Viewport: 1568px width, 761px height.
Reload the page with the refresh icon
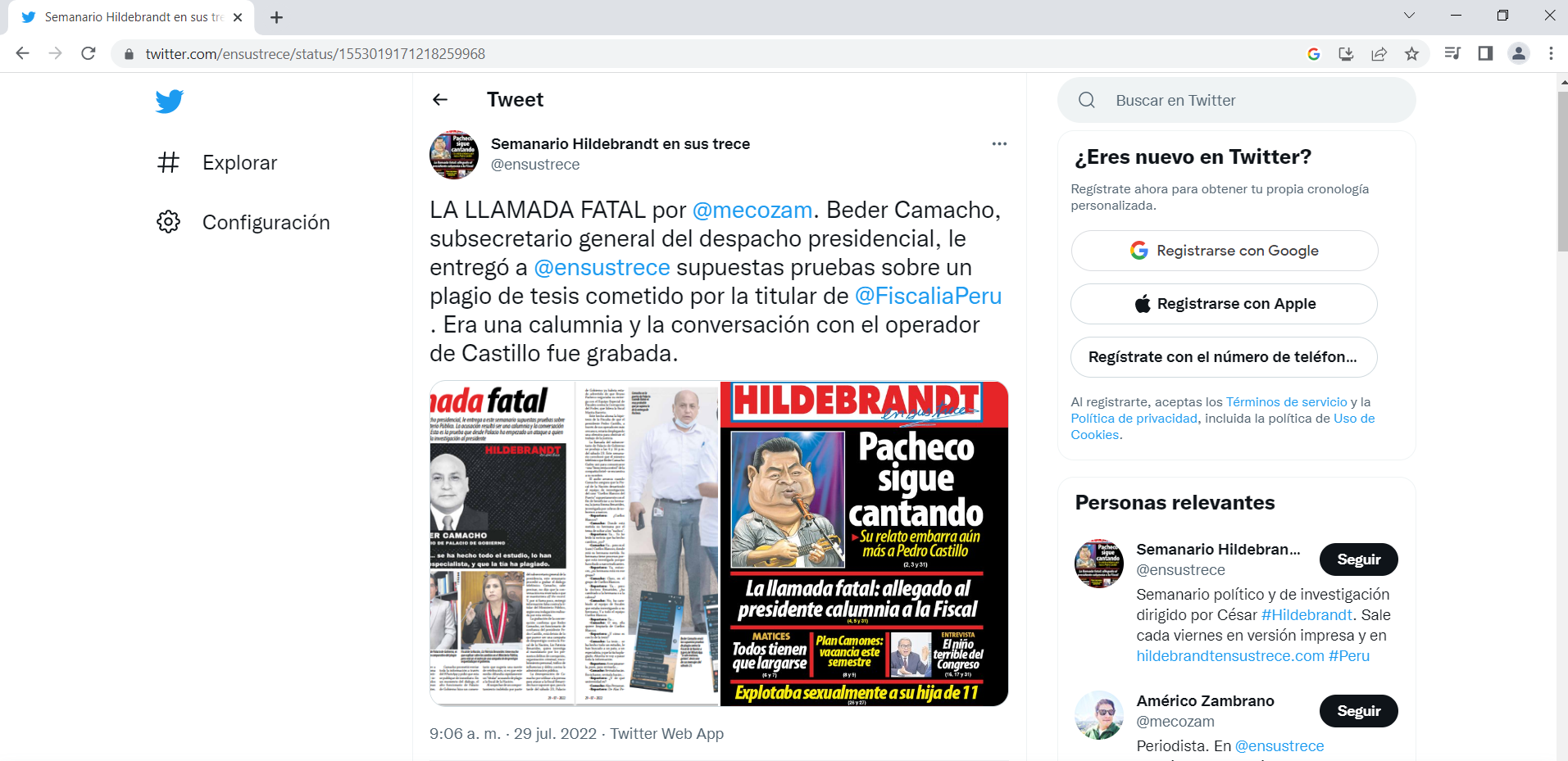pos(89,54)
